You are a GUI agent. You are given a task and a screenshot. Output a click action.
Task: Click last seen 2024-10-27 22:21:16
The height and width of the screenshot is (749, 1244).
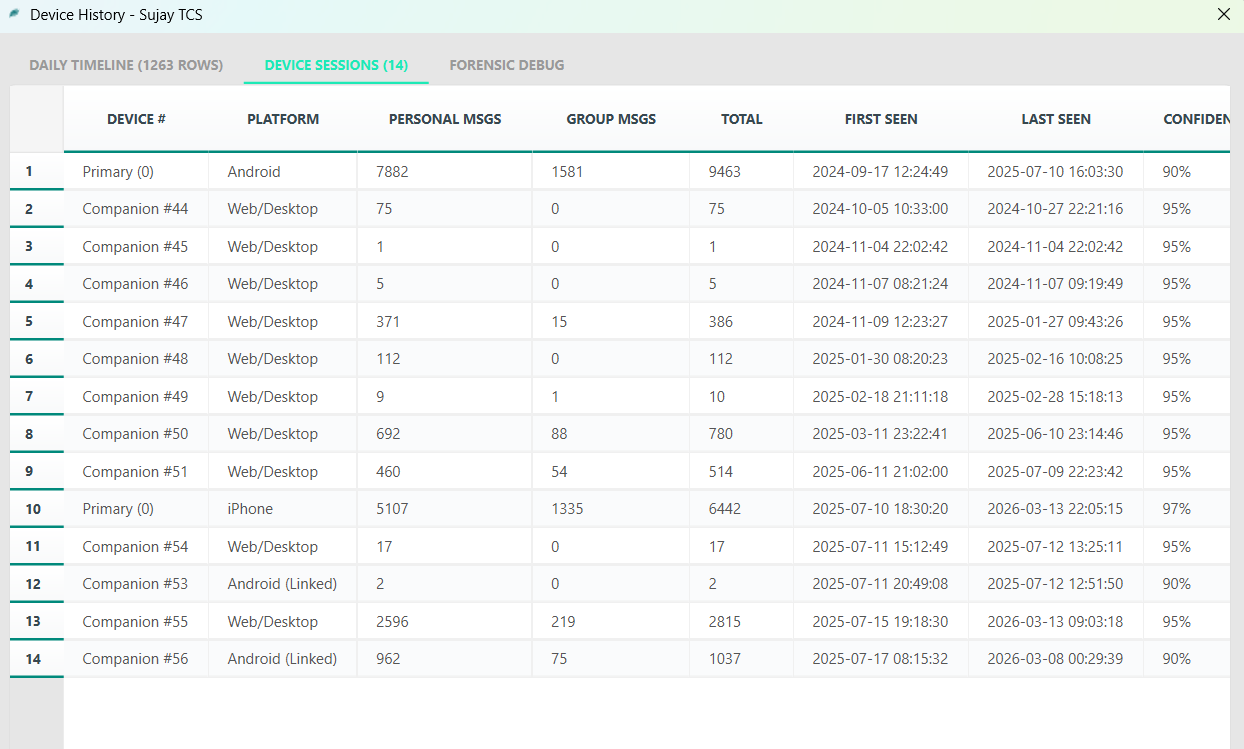coord(1056,209)
